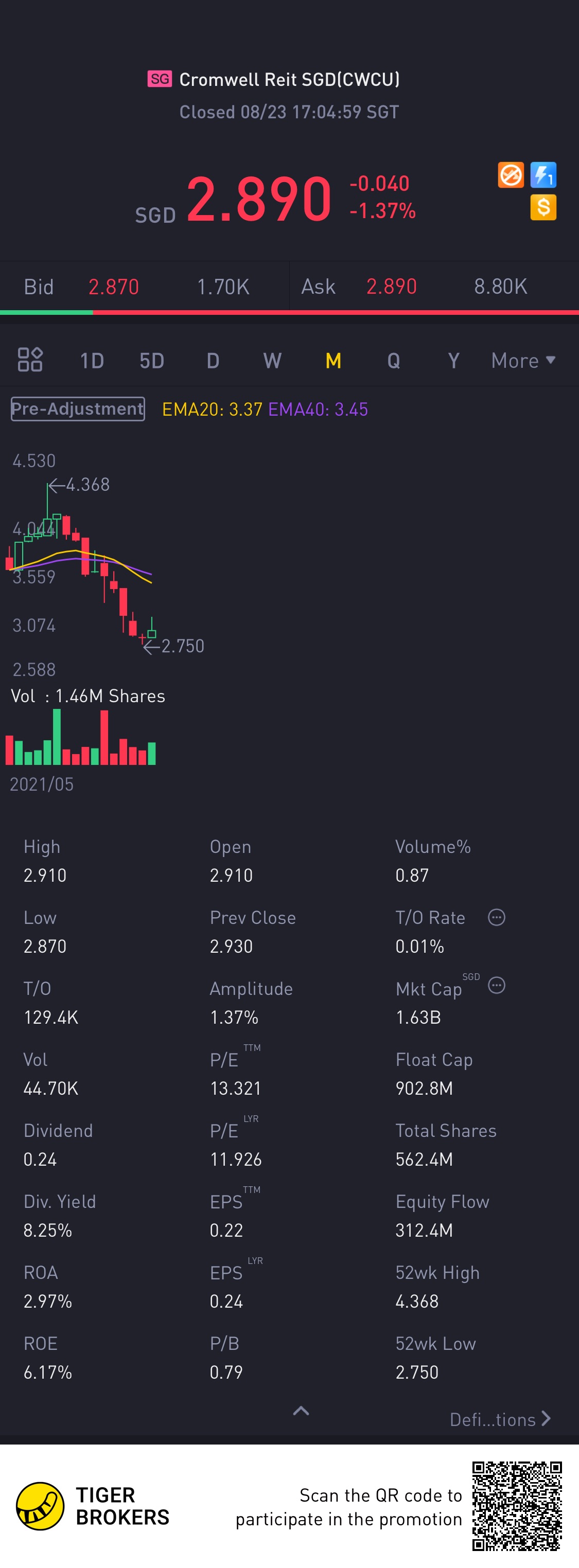The width and height of the screenshot is (579, 1568).
Task: Open T/O Rate info bubble icon
Action: click(496, 917)
